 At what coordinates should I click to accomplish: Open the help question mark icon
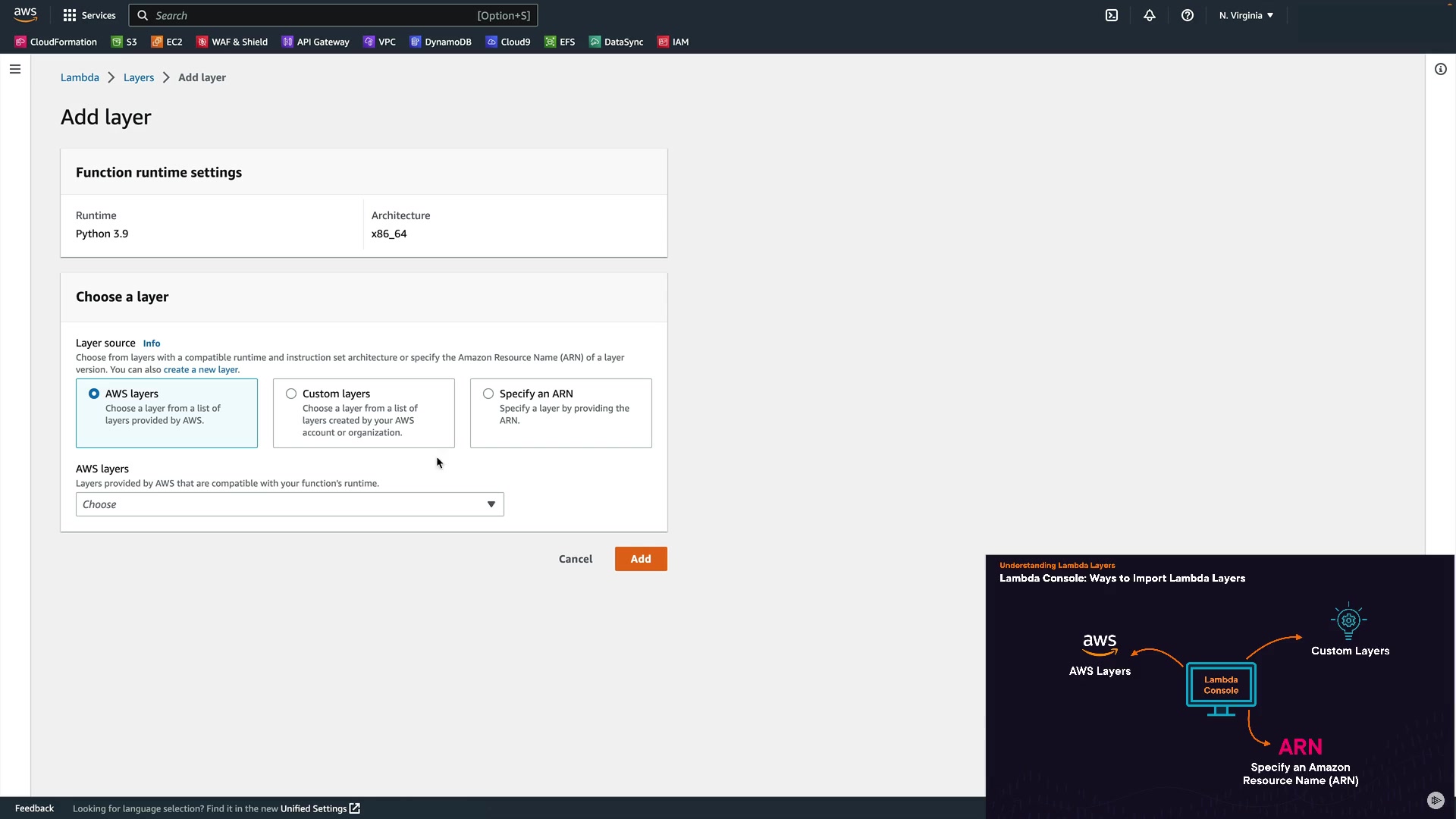1188,15
